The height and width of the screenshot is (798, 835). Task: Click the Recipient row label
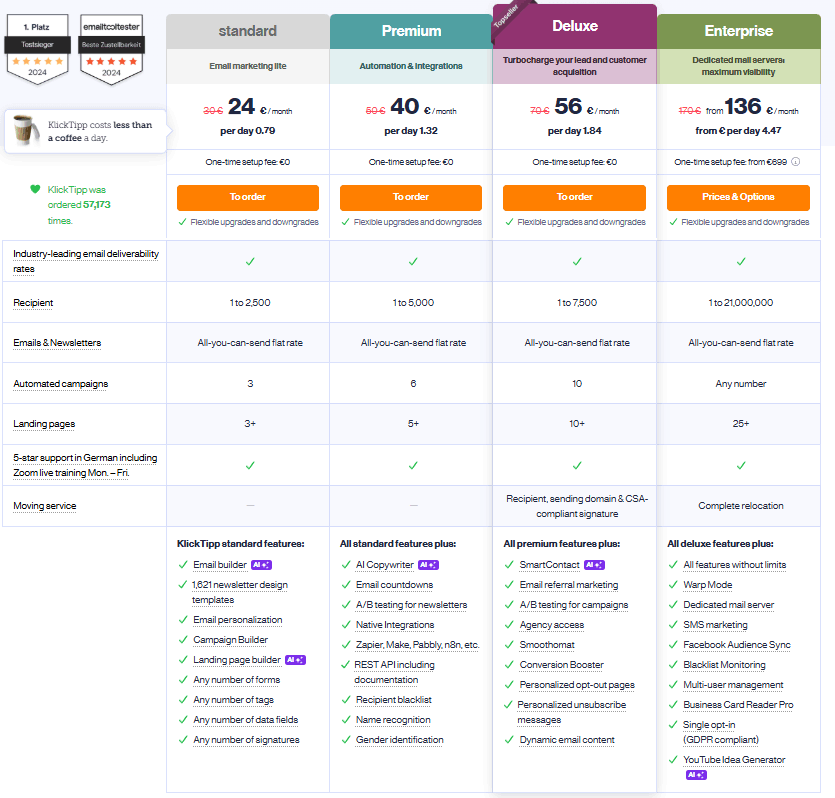click(33, 303)
